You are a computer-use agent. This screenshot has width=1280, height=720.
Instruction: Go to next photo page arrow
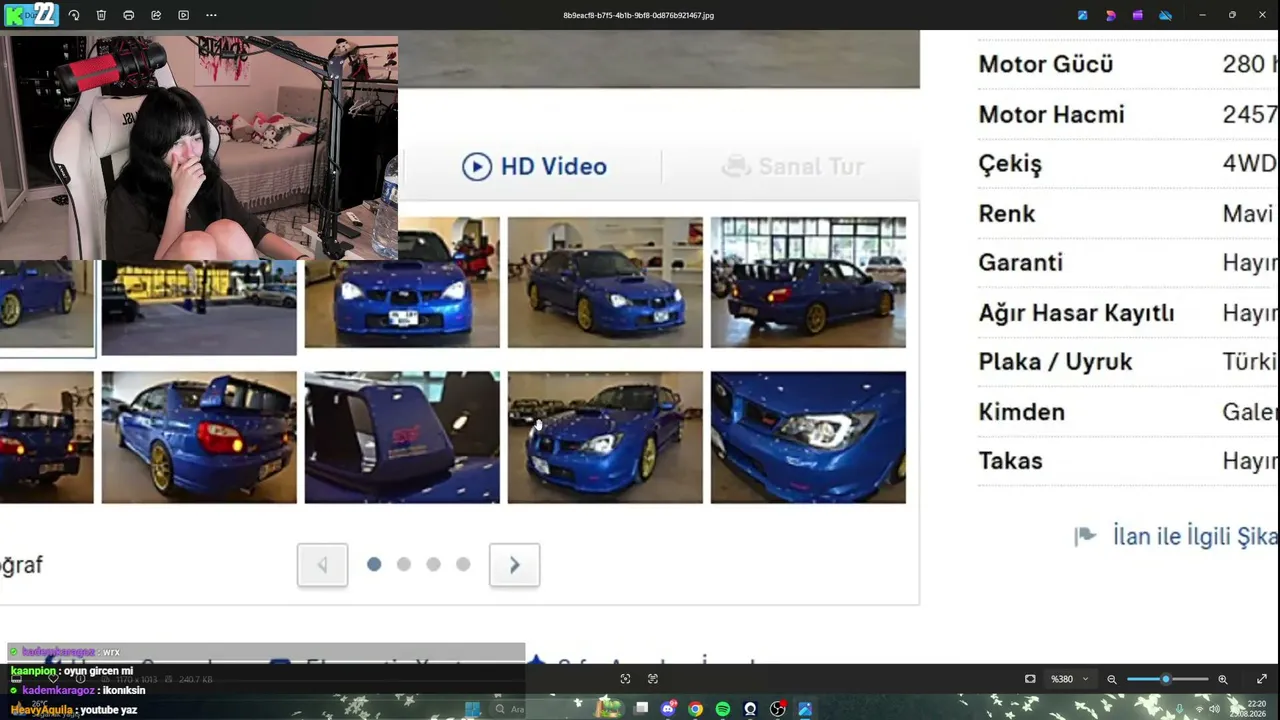tap(514, 565)
